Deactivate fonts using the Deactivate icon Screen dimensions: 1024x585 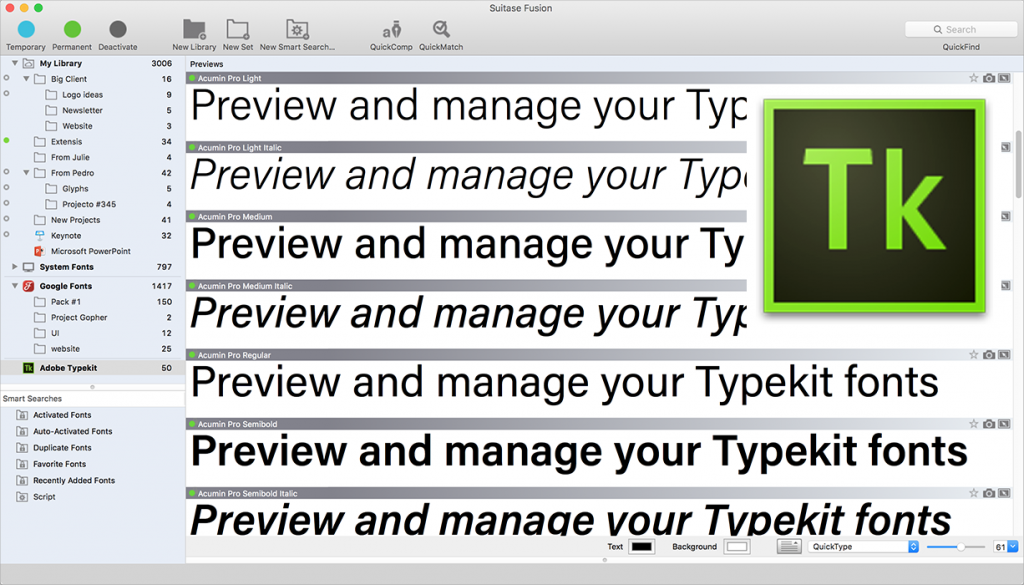tap(117, 31)
